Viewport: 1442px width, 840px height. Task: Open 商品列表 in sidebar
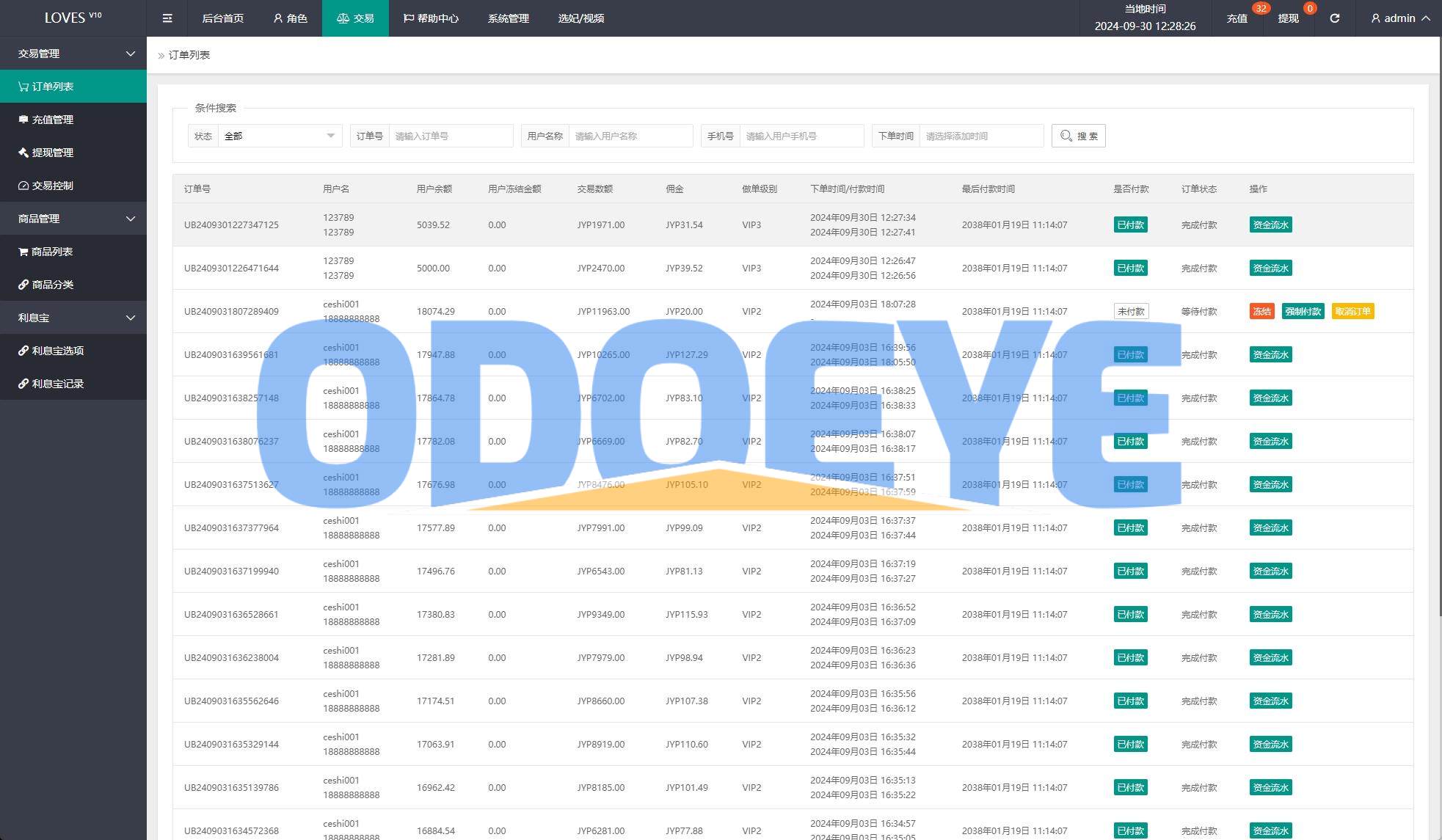click(x=73, y=252)
